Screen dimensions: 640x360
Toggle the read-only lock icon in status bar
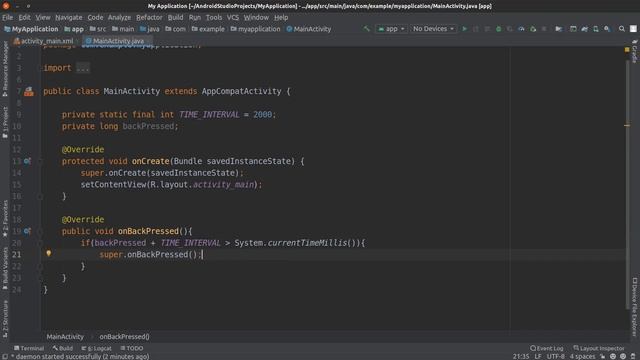coord(603,356)
